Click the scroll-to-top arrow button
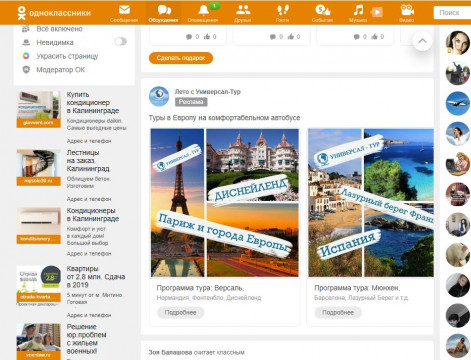The height and width of the screenshot is (360, 471). [x=422, y=41]
